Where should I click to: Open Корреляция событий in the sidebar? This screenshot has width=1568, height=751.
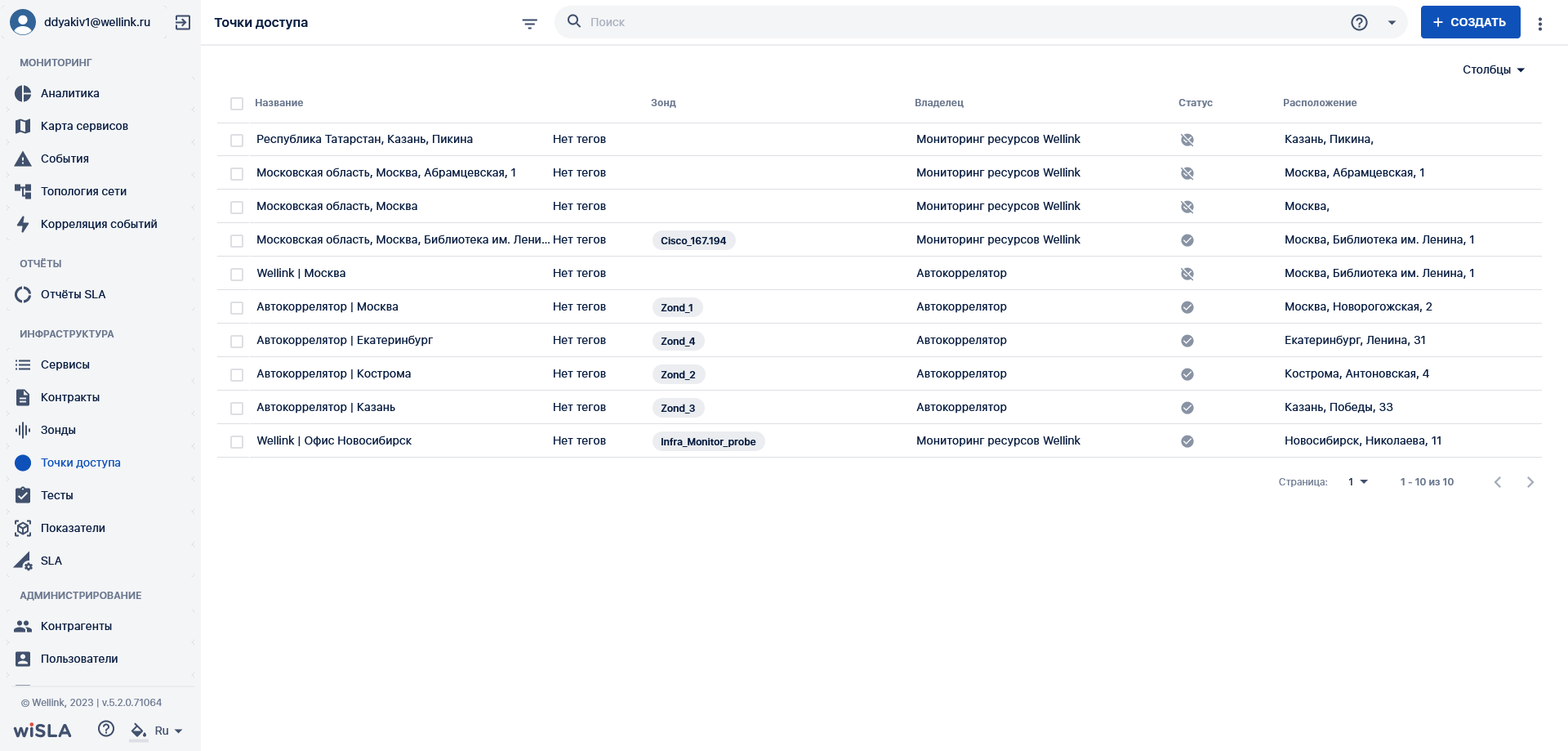[x=100, y=224]
